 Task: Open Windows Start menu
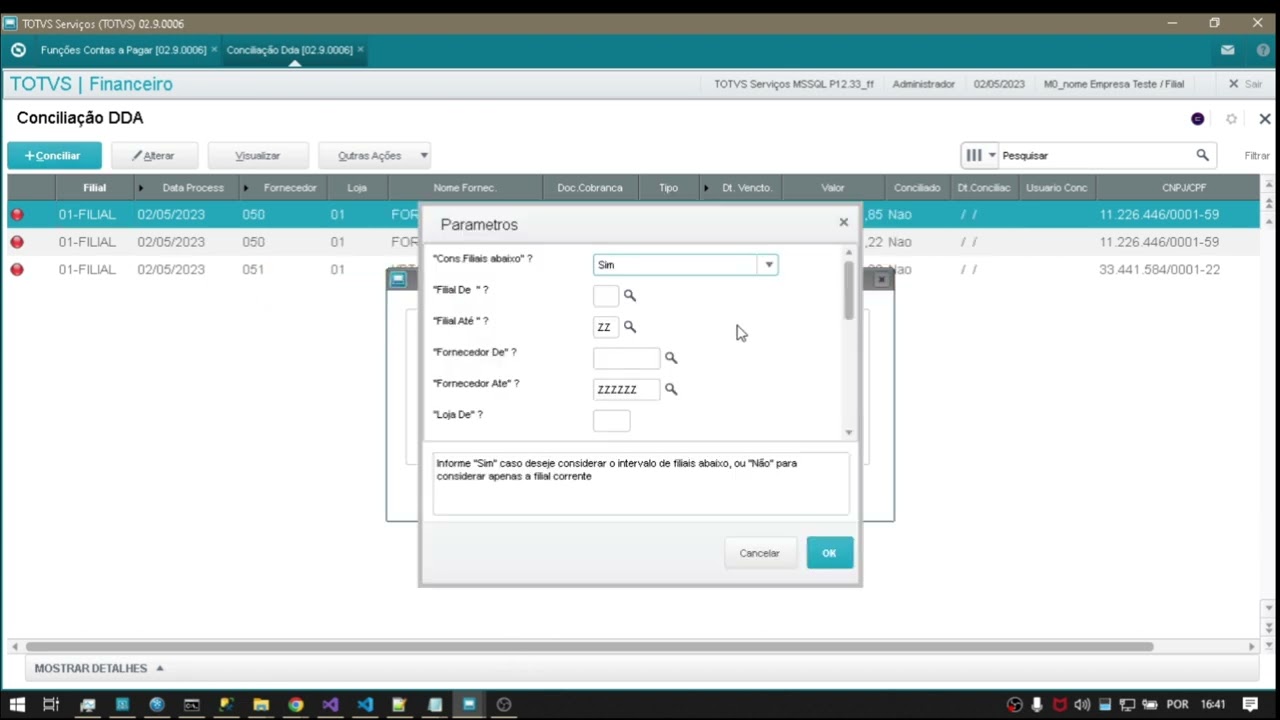pos(17,704)
